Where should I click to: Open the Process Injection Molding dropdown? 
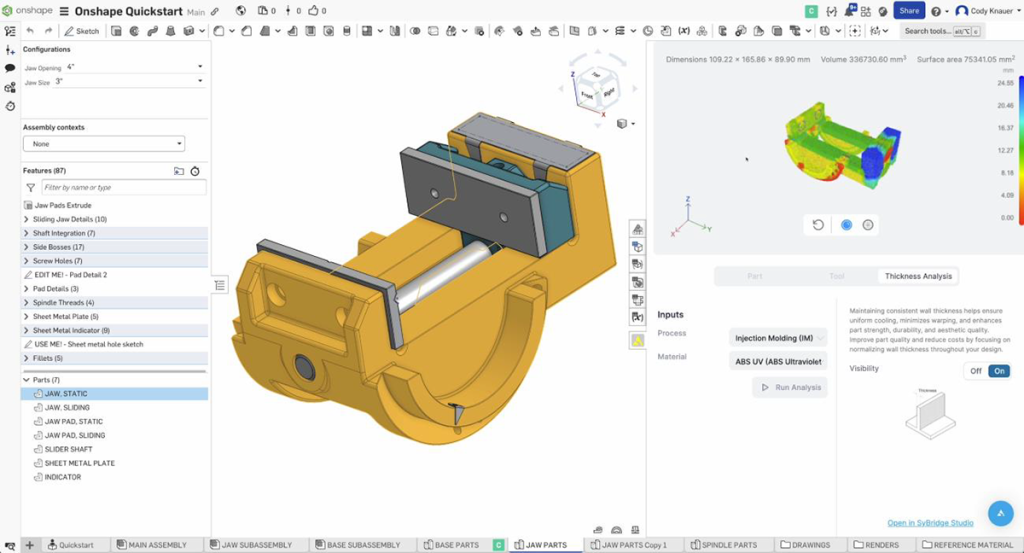(x=778, y=338)
